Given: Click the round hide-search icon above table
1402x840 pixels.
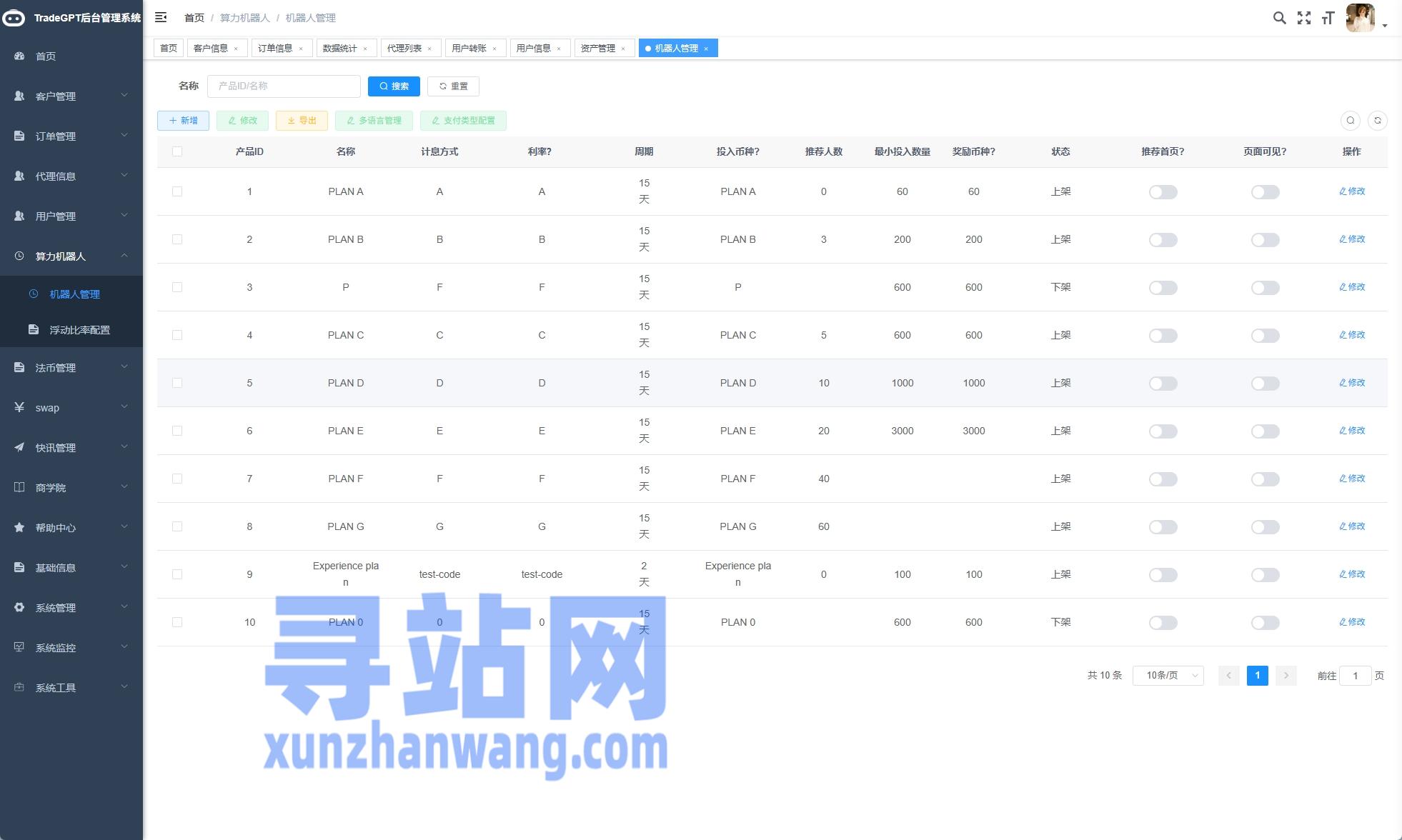Looking at the screenshot, I should (1350, 121).
